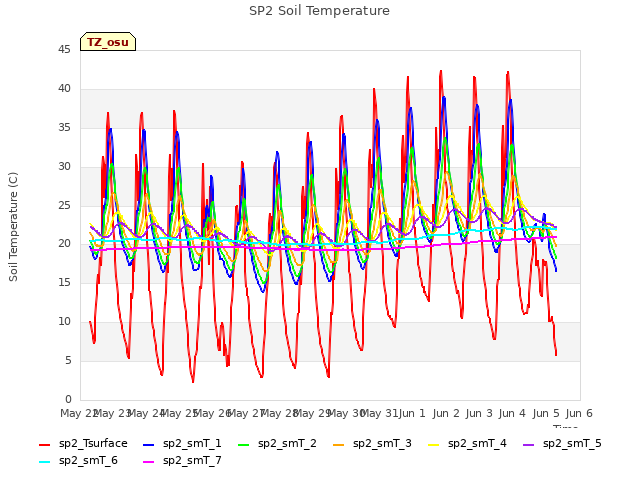The height and width of the screenshot is (480, 640).
Task: Click the magenta sp2_smT_7 legend swatch
Action: pos(149,462)
